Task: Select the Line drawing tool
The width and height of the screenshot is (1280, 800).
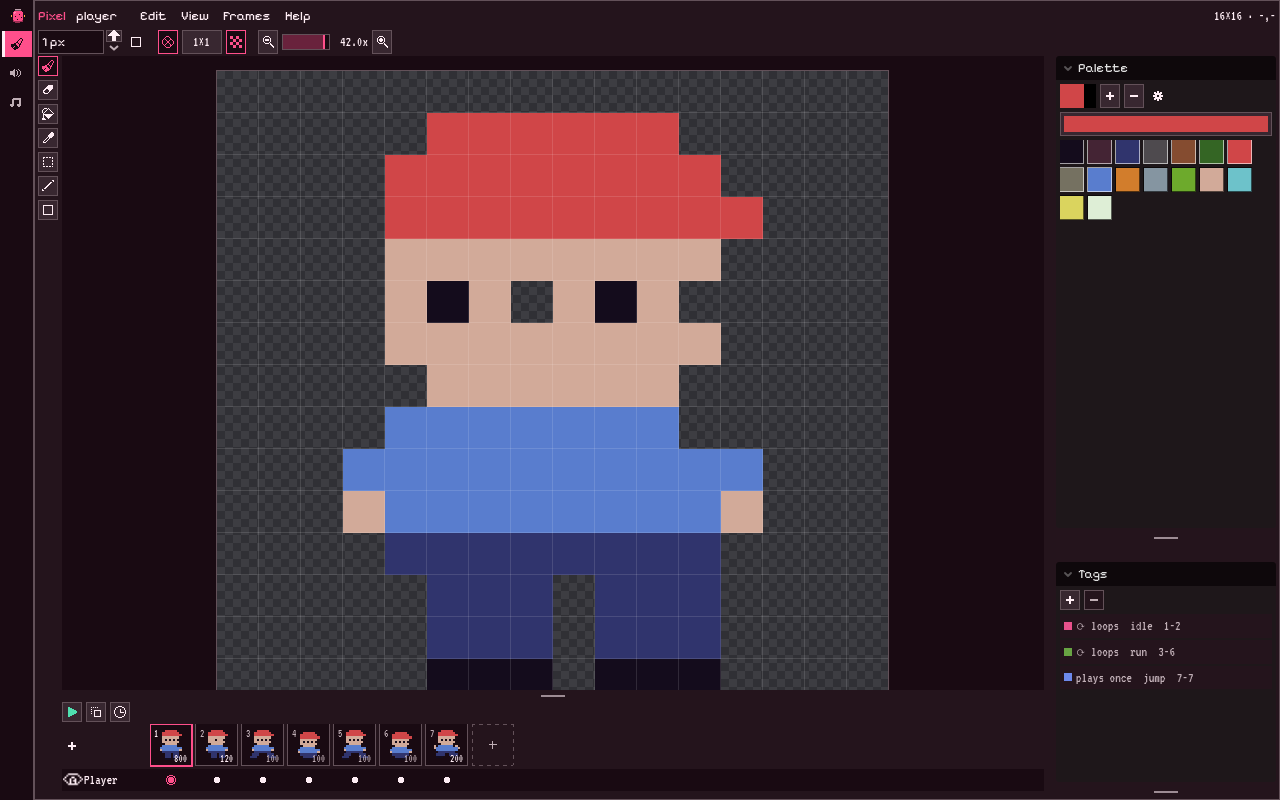Action: coord(48,186)
